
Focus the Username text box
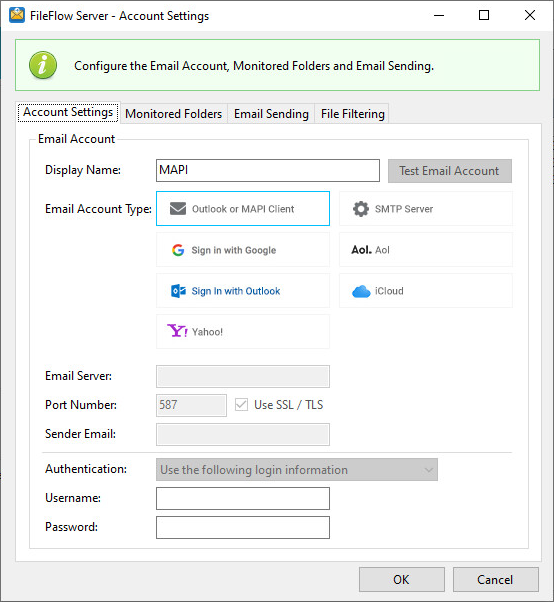tap(243, 498)
